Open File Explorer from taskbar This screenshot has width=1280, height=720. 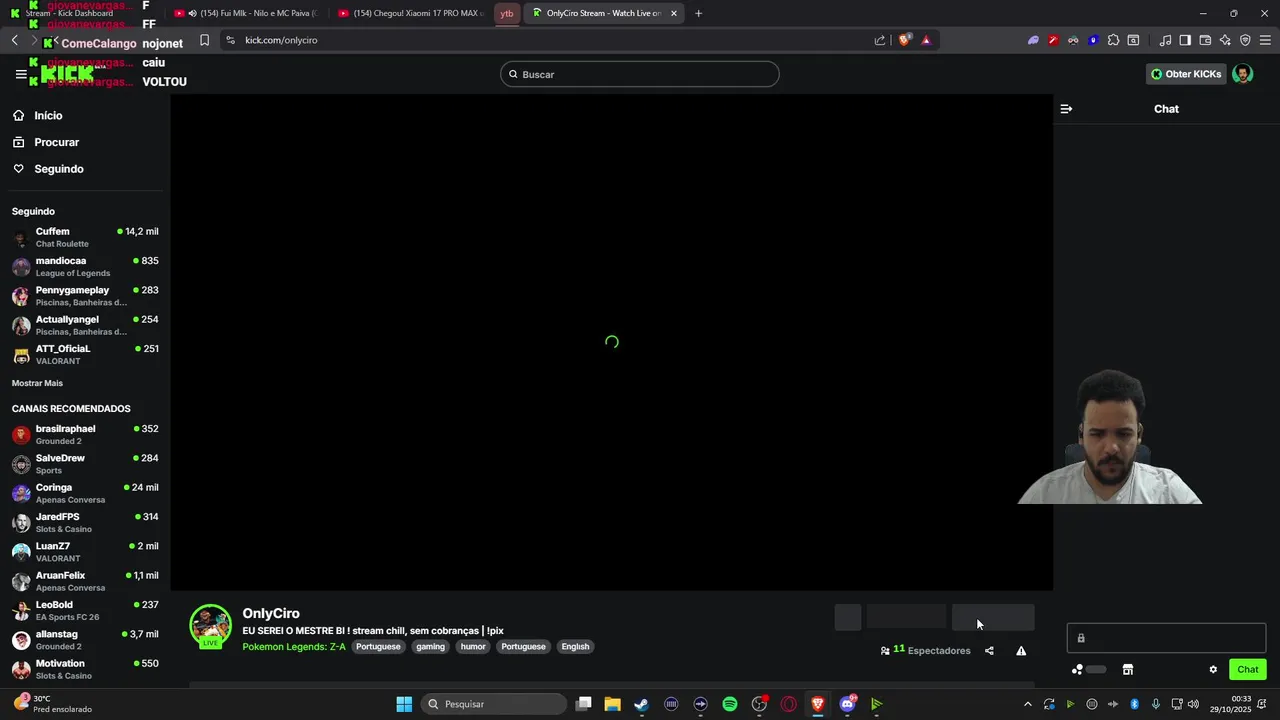[x=612, y=704]
